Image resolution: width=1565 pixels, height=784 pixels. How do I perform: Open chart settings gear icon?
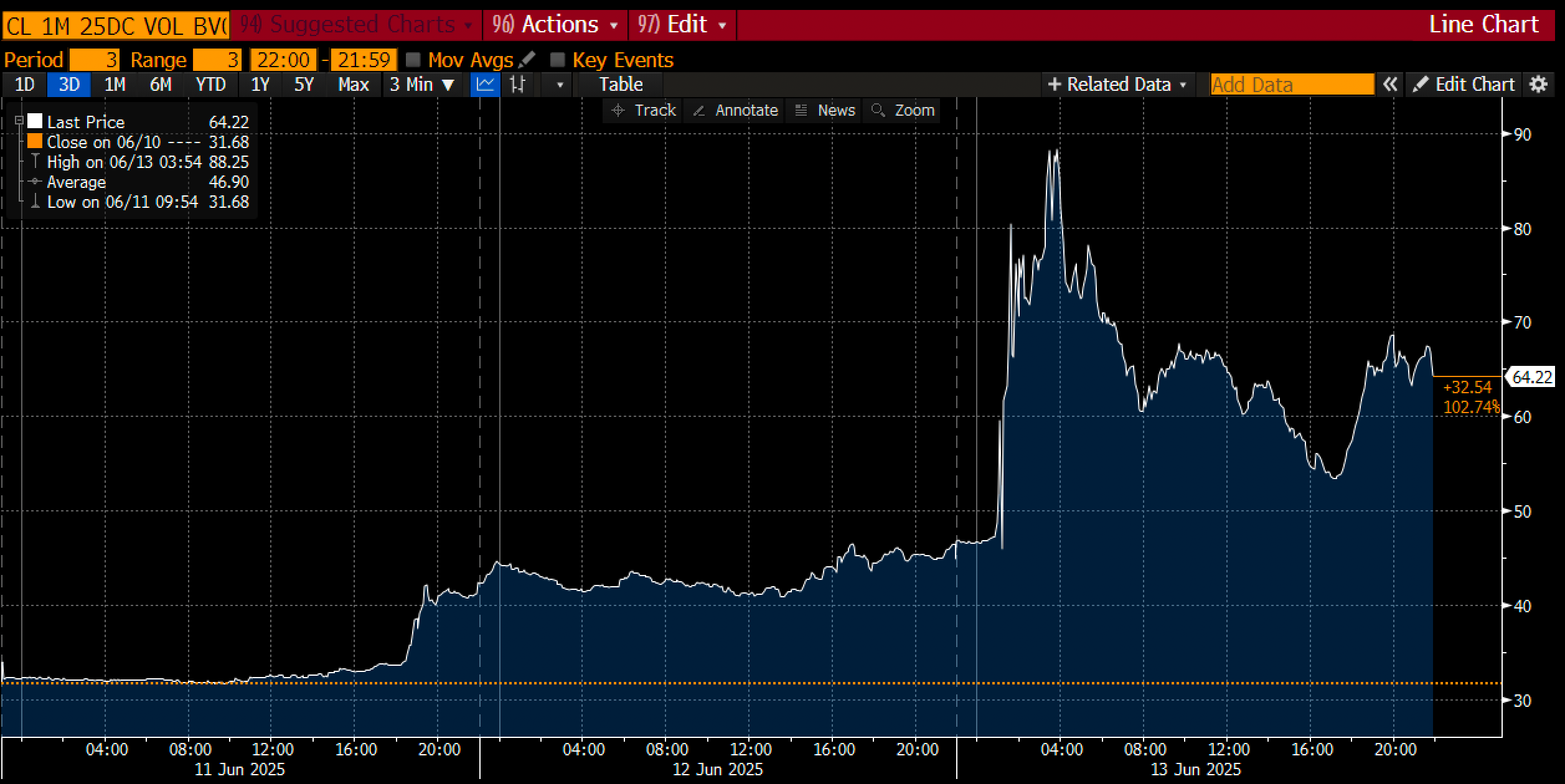1538,85
